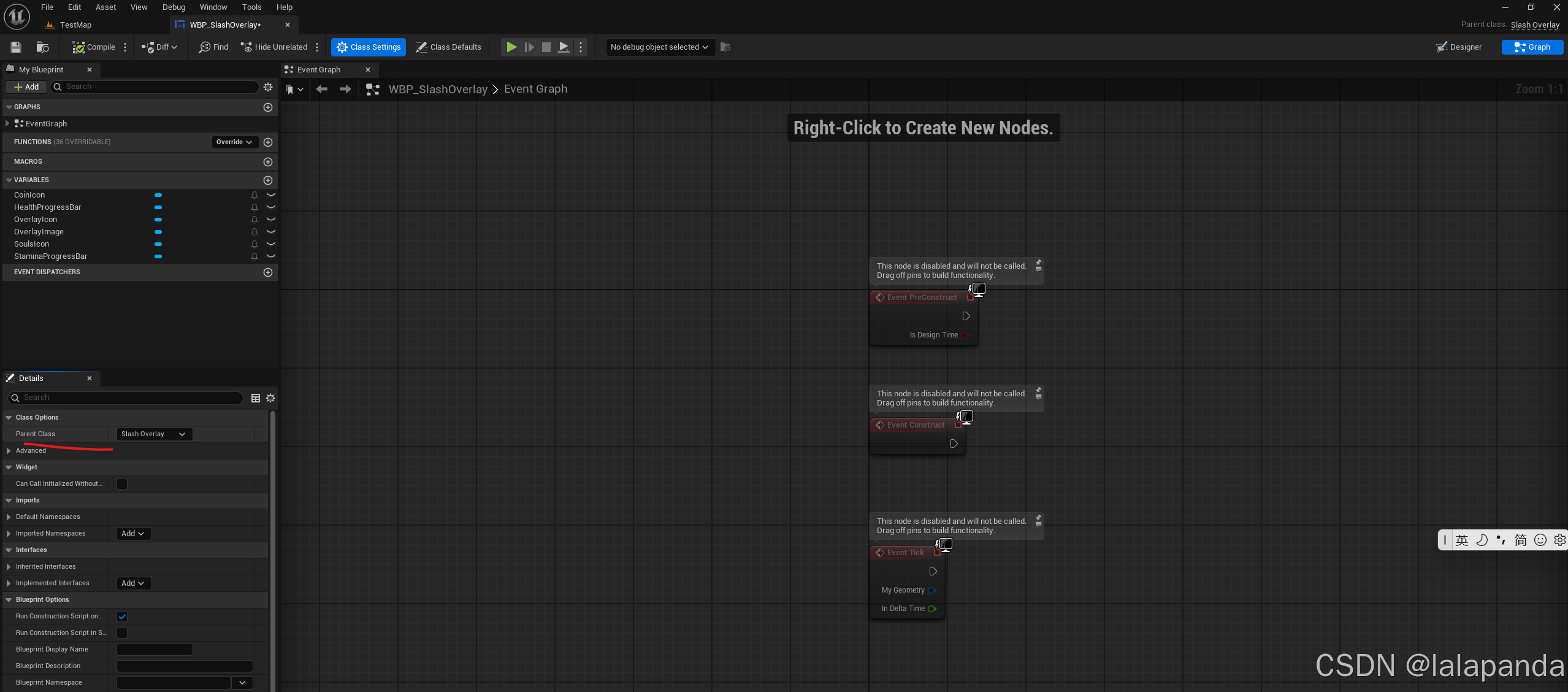This screenshot has height=692, width=1568.
Task: Click the Blueprint Description input field
Action: pos(185,666)
